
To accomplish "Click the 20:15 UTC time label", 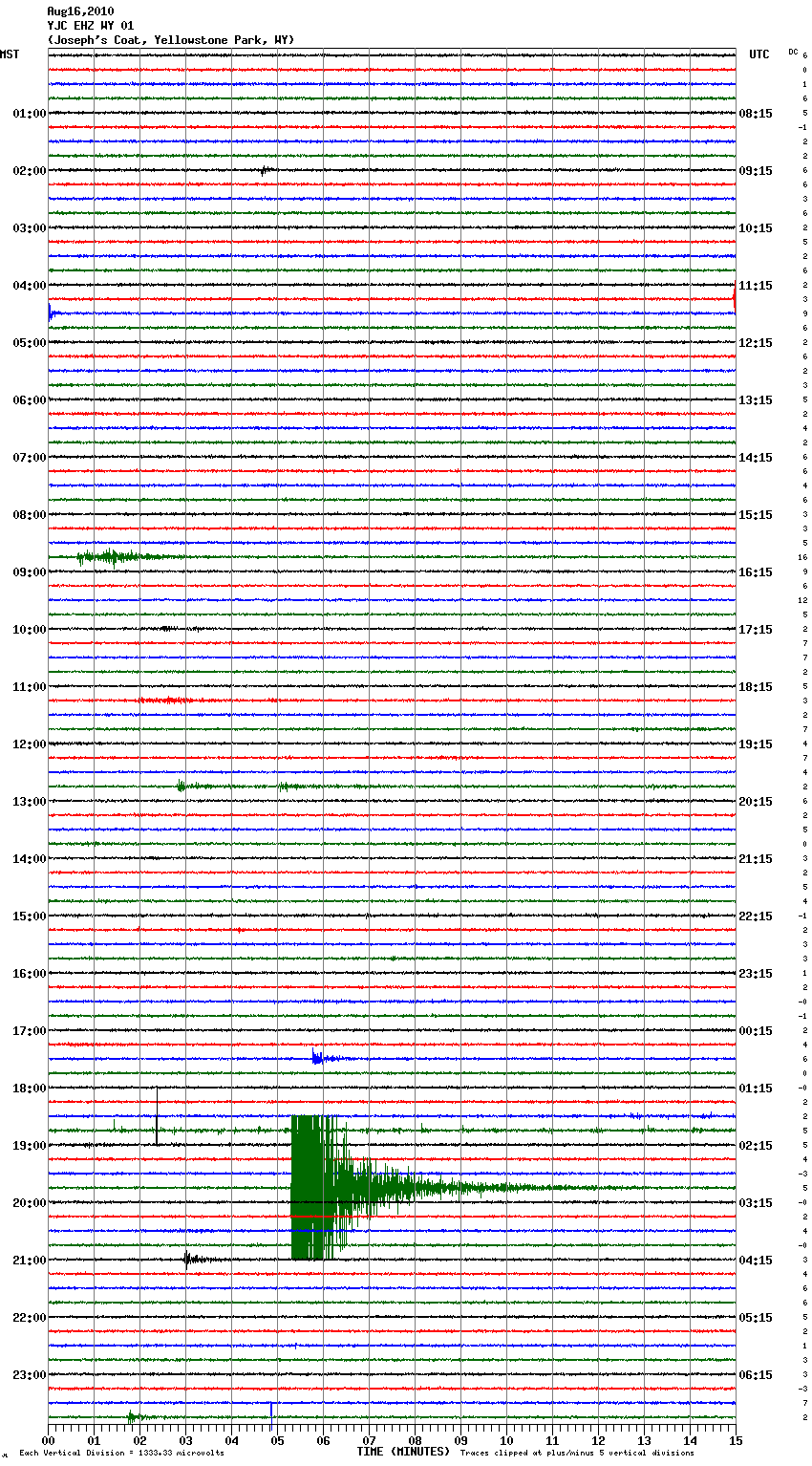I will pos(756,802).
